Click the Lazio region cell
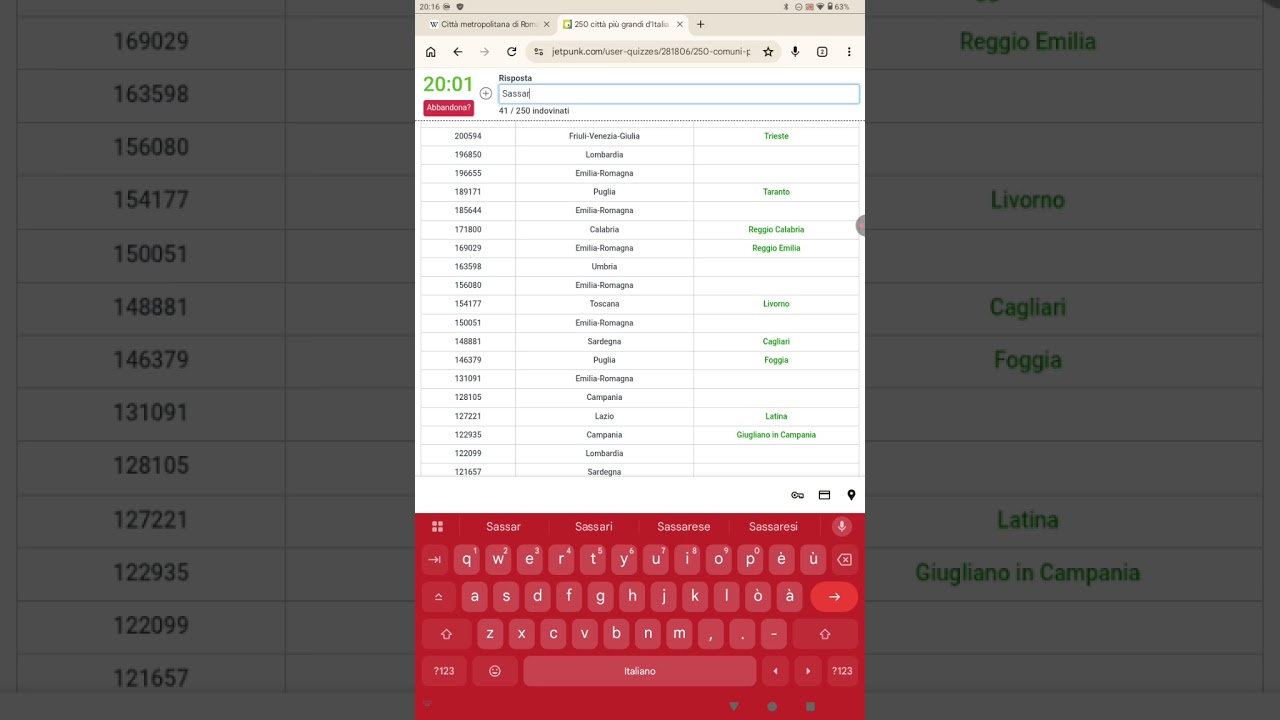This screenshot has width=1280, height=720. (x=604, y=416)
